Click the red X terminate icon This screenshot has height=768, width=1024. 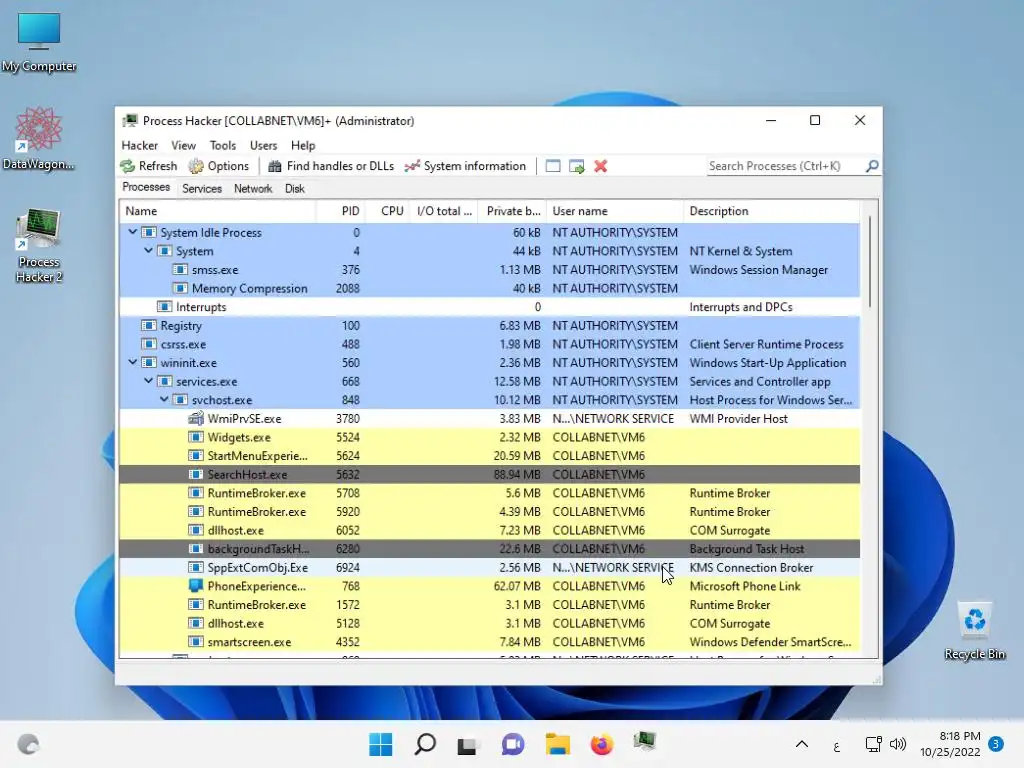tap(601, 166)
